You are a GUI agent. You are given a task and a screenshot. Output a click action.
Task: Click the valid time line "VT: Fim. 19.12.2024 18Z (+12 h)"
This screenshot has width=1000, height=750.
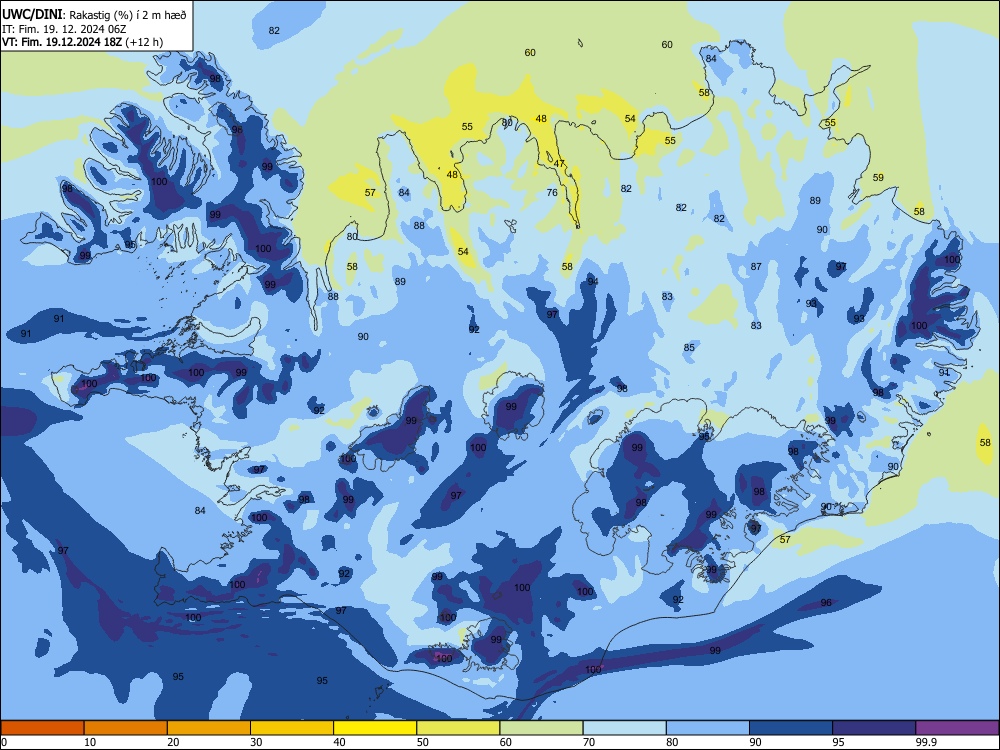click(x=82, y=42)
